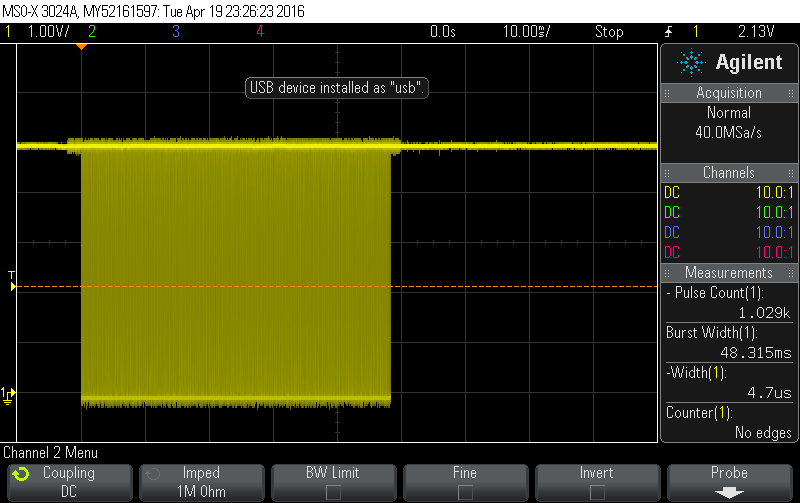Viewport: 800px width, 503px height.
Task: Select the Measurements panel header
Action: point(729,272)
